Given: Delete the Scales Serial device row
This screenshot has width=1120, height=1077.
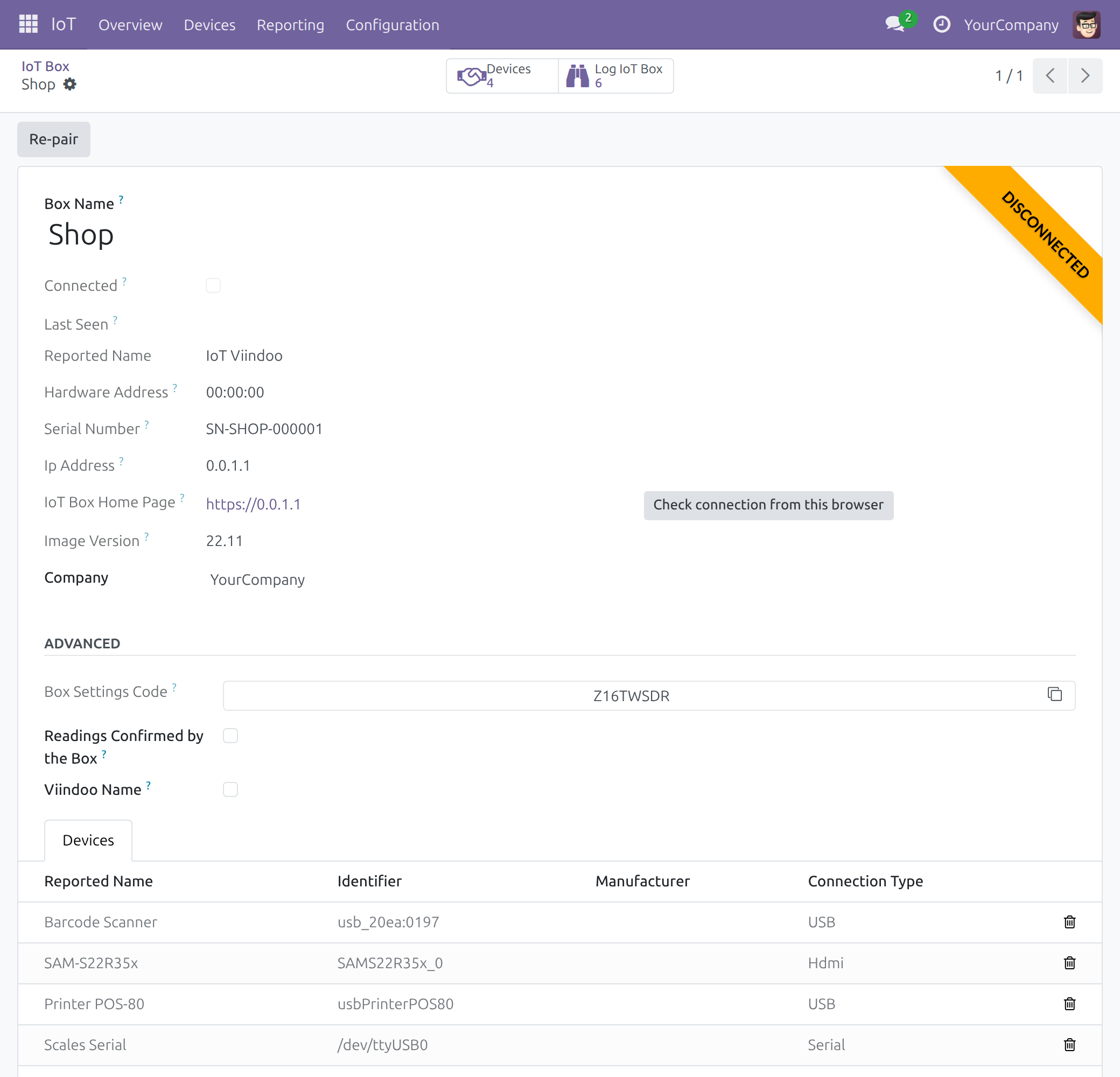Looking at the screenshot, I should [1069, 1045].
